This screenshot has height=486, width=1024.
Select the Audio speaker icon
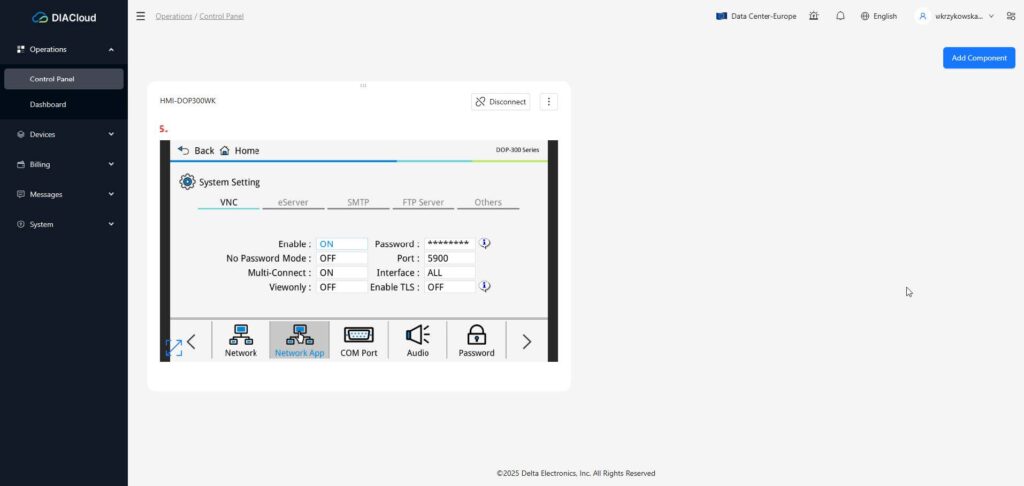(417, 340)
